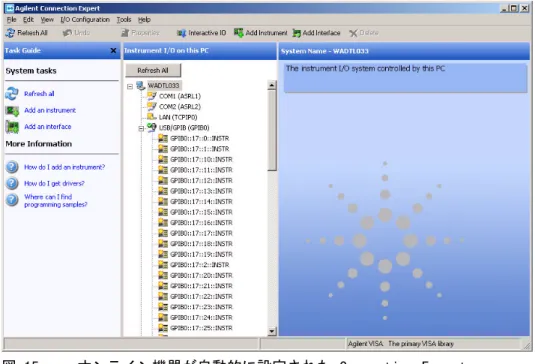
Task: Click the LAN interface icon
Action: pos(151,117)
